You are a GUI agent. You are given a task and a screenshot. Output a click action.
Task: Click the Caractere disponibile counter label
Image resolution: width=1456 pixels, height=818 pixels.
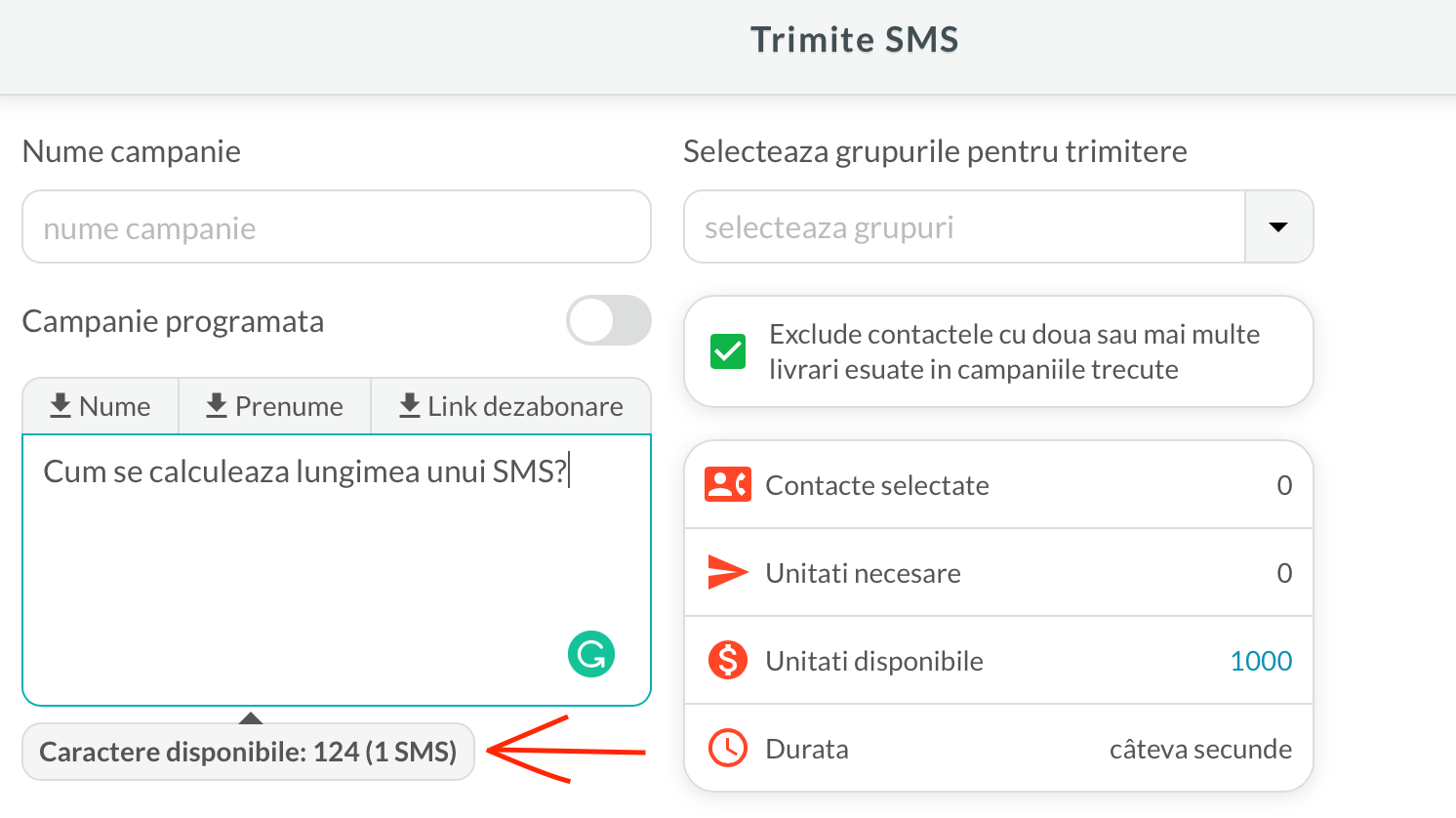(248, 752)
